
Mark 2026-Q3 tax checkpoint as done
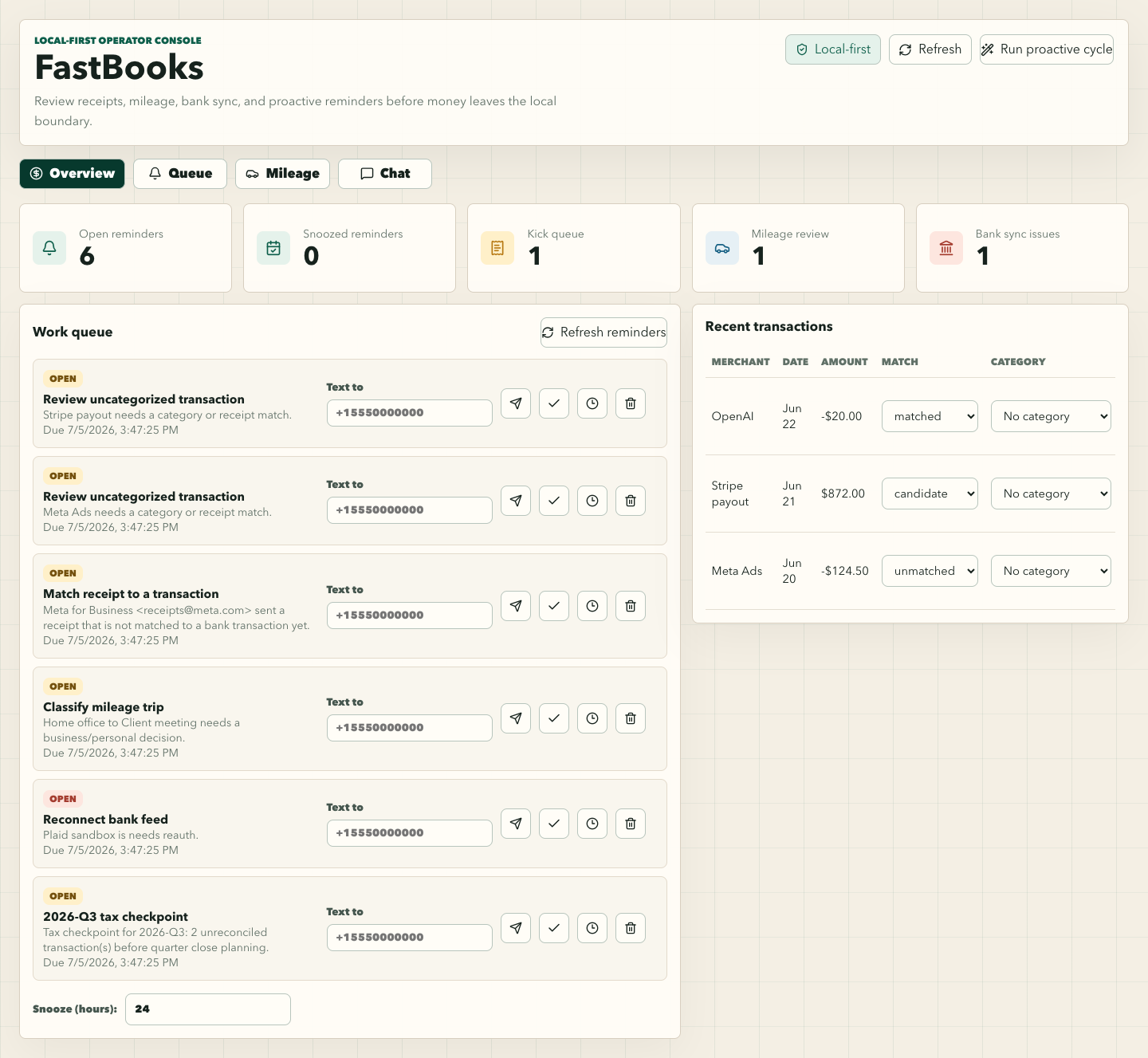[x=554, y=928]
